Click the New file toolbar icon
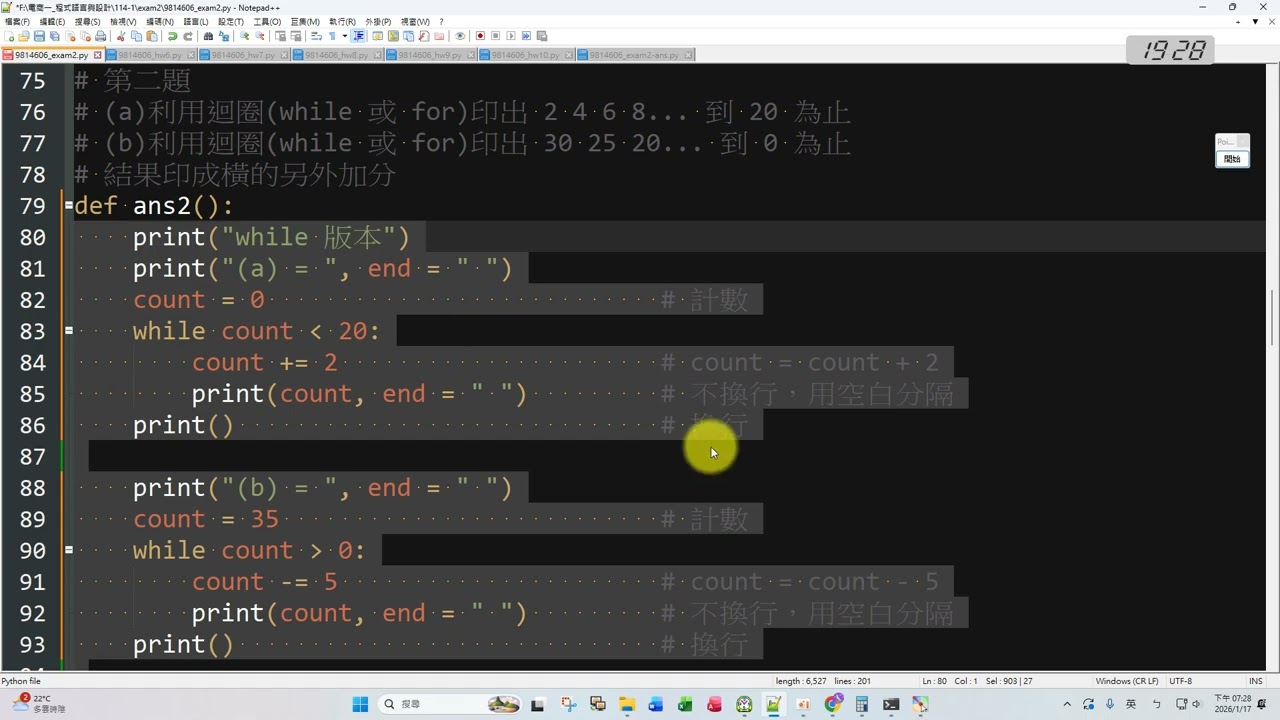Viewport: 1280px width, 720px height. tap(9, 36)
